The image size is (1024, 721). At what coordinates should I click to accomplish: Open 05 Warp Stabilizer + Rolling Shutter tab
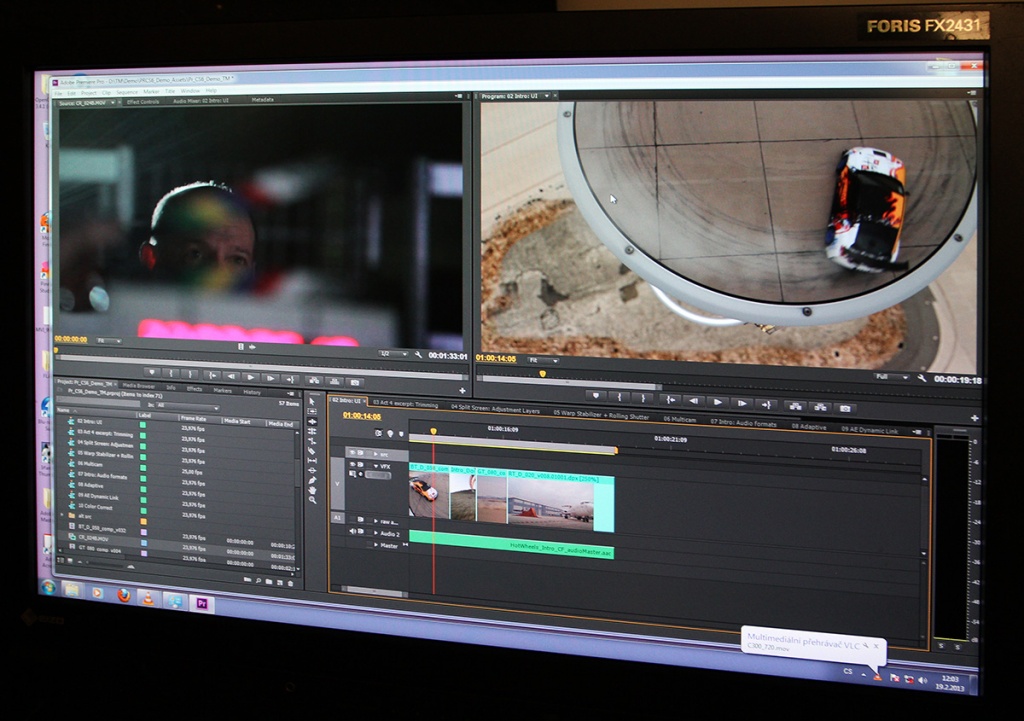pyautogui.click(x=601, y=414)
